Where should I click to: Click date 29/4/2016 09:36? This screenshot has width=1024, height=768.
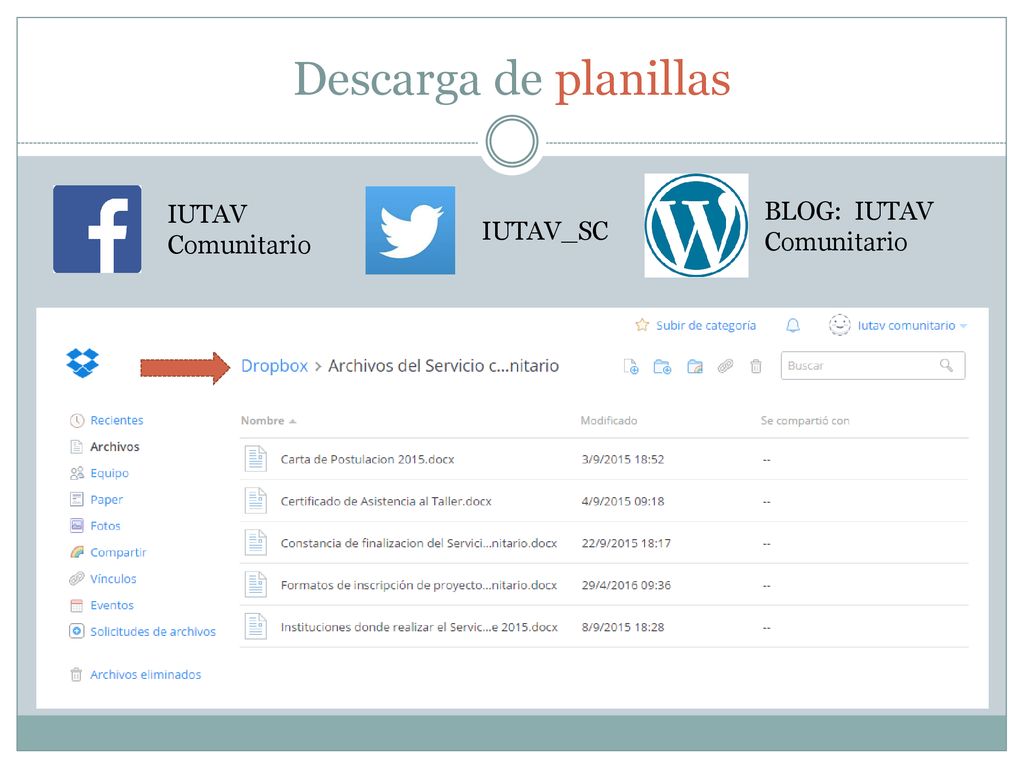626,585
